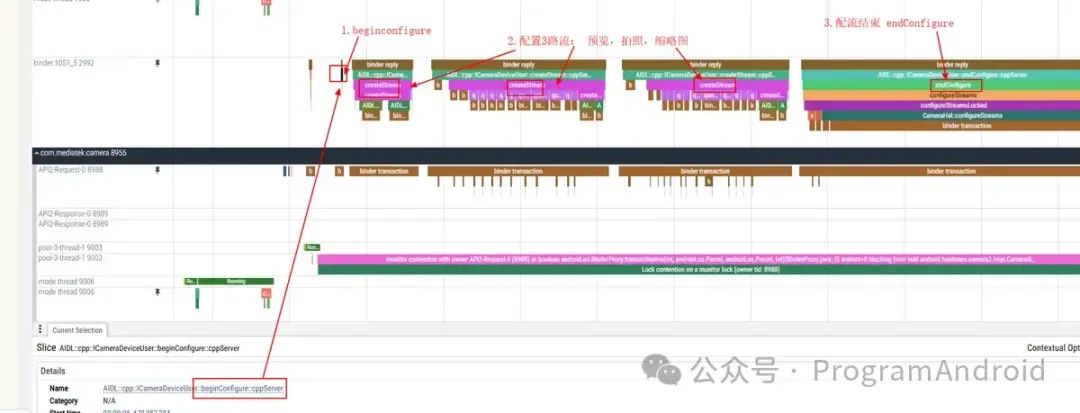
Task: Pin the lower mode thread 9006 track
Action: click(x=157, y=293)
